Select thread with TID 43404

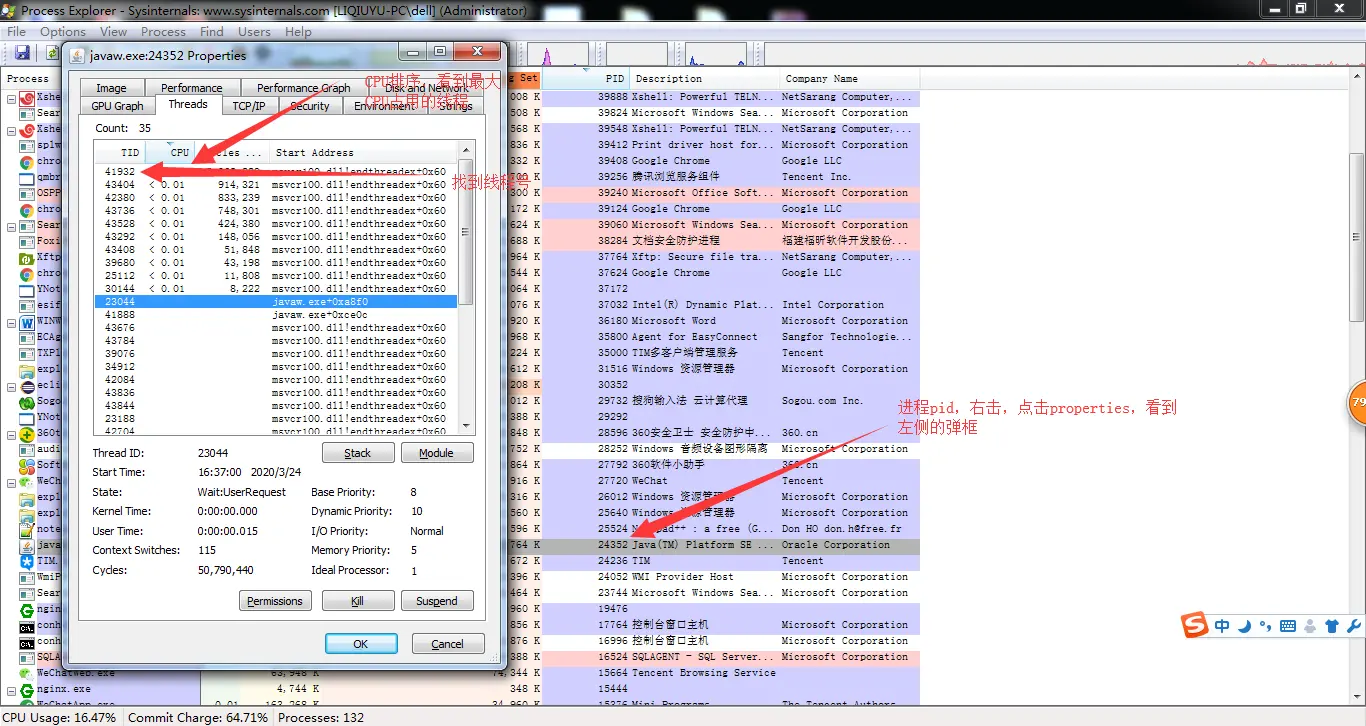point(276,185)
